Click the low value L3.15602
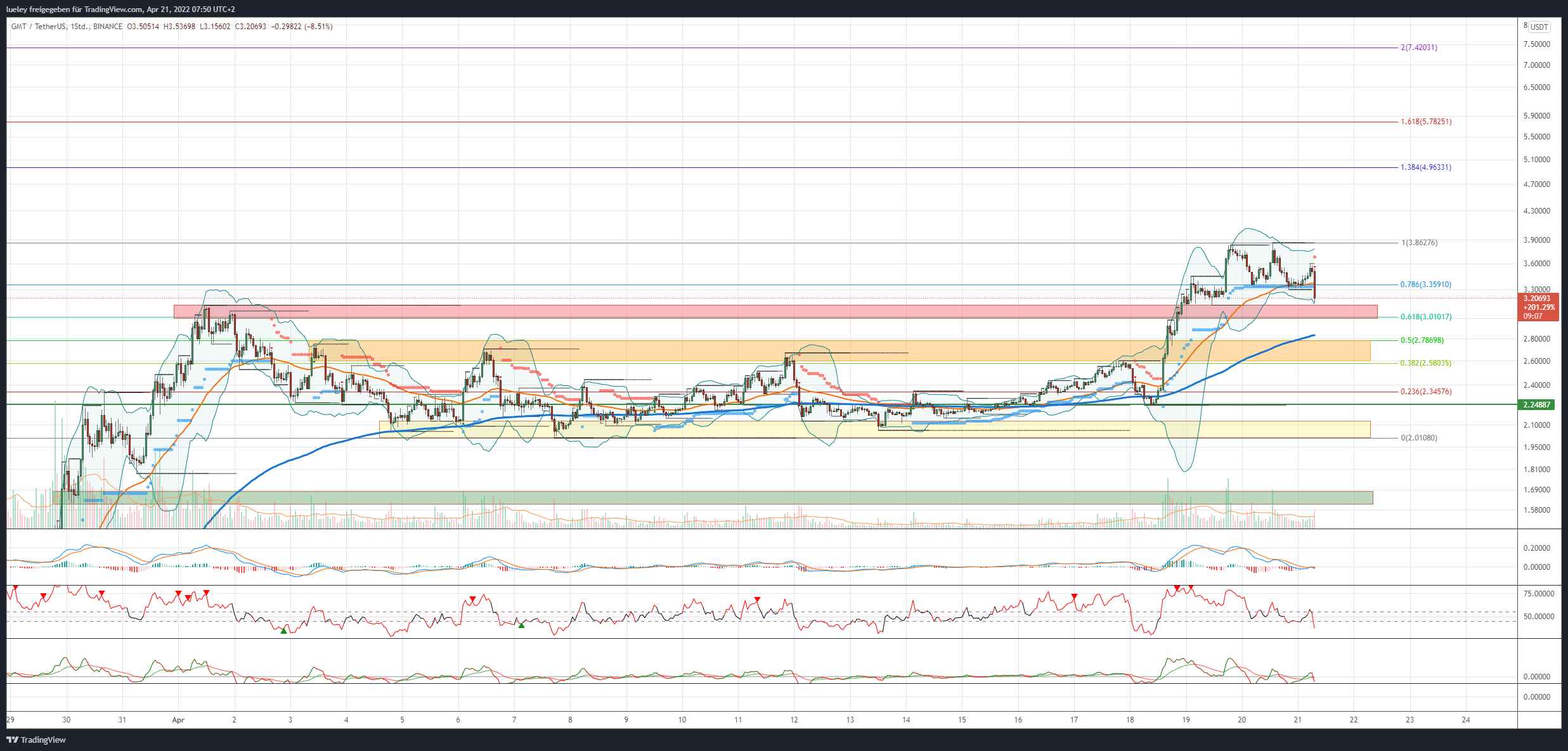This screenshot has height=751, width=1568. click(215, 27)
